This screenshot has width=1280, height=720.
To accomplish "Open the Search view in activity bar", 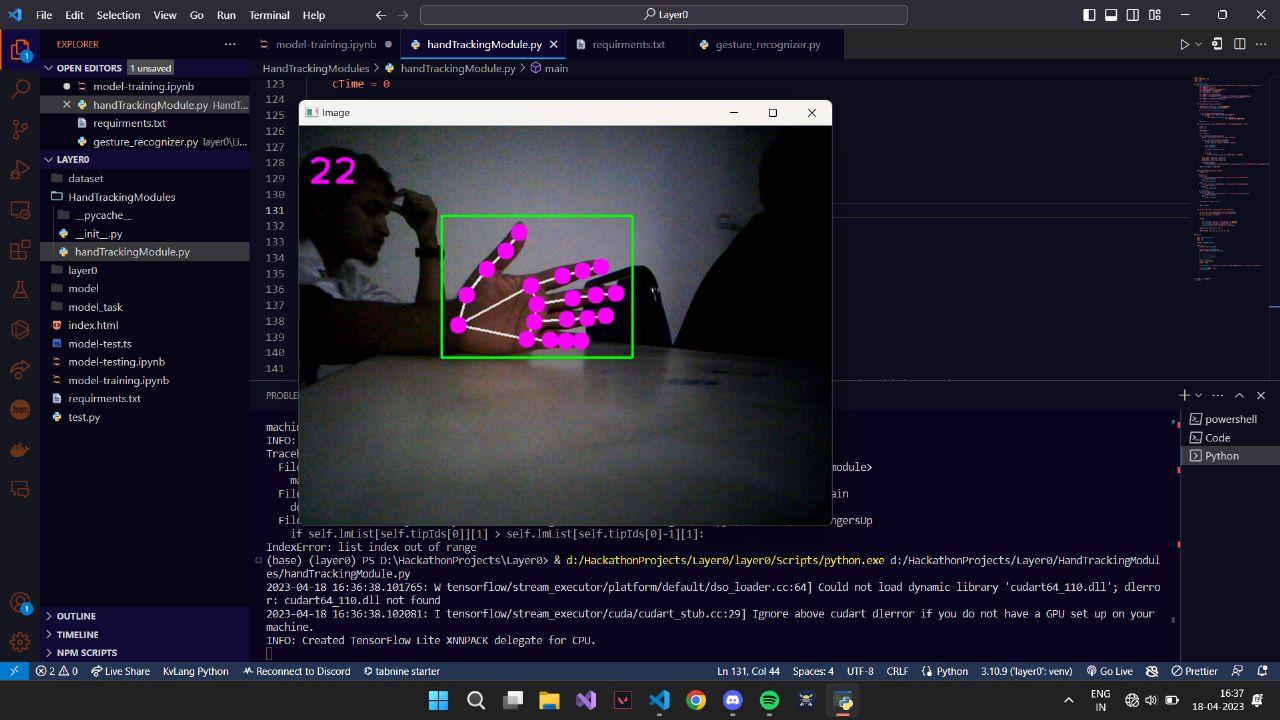I will pyautogui.click(x=20, y=89).
